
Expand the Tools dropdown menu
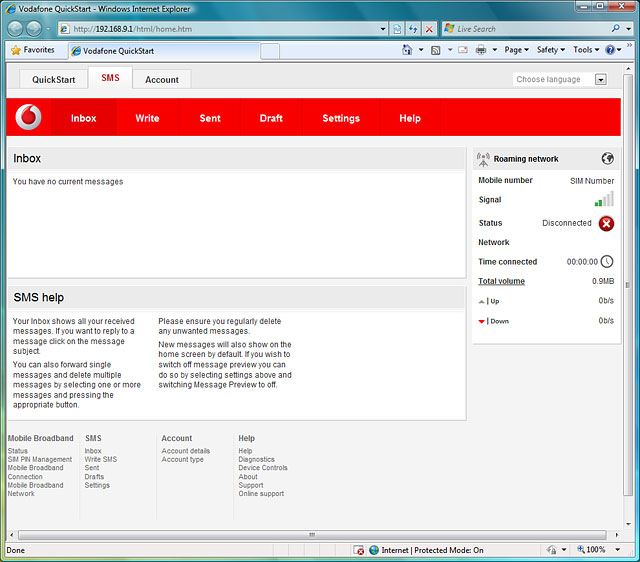(585, 50)
